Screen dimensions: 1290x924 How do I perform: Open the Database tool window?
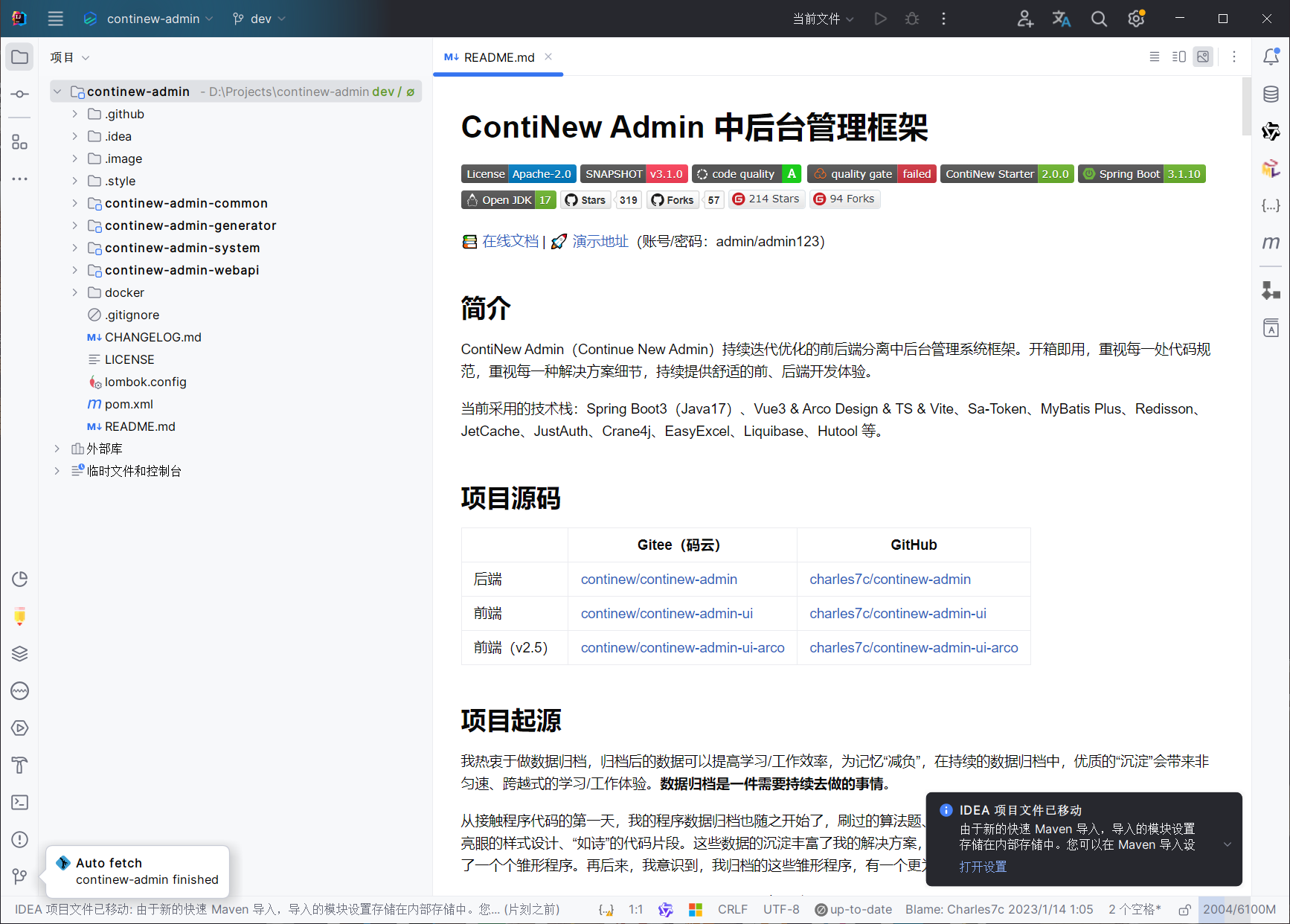[1271, 94]
